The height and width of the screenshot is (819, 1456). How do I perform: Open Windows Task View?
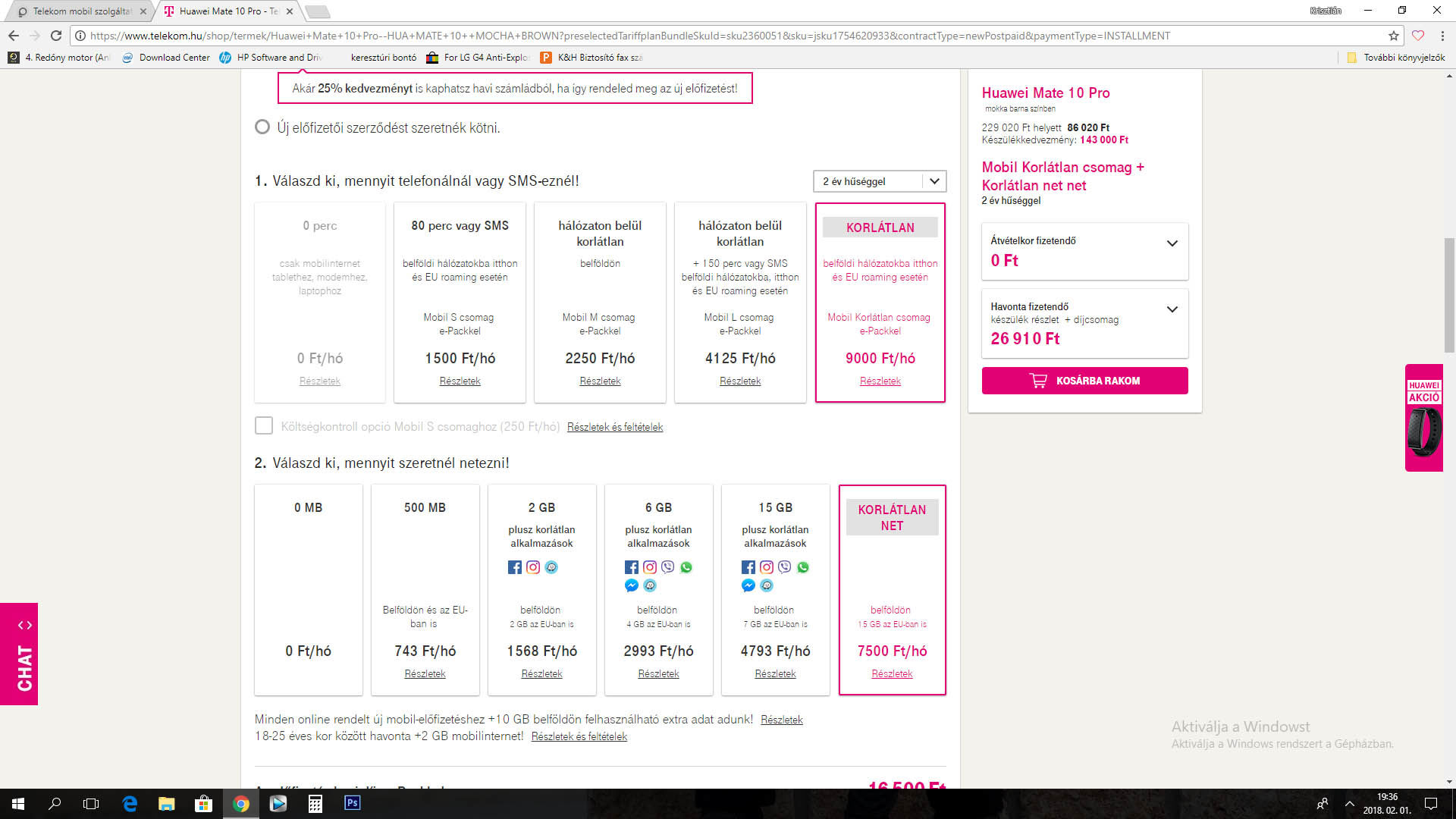[x=91, y=804]
